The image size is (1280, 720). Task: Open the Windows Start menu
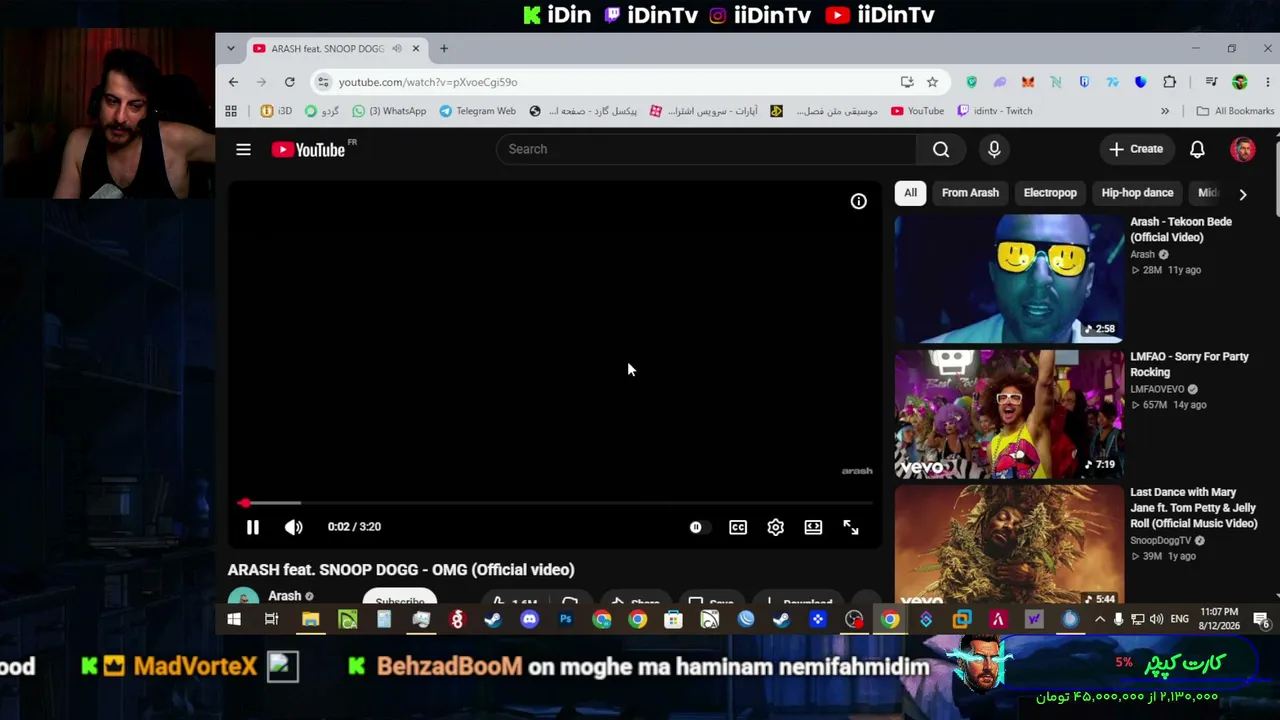pyautogui.click(x=234, y=620)
